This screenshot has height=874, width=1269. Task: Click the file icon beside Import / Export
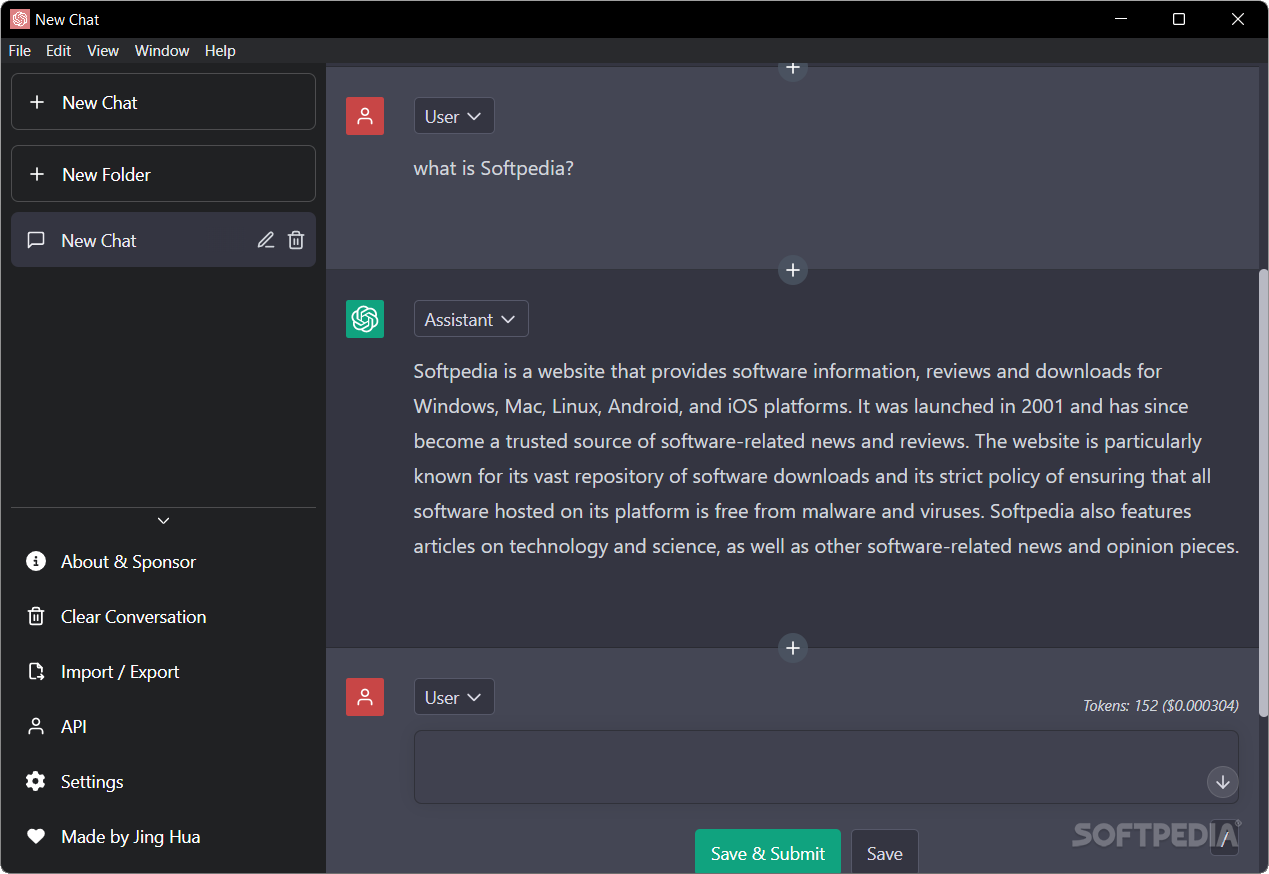(x=36, y=671)
